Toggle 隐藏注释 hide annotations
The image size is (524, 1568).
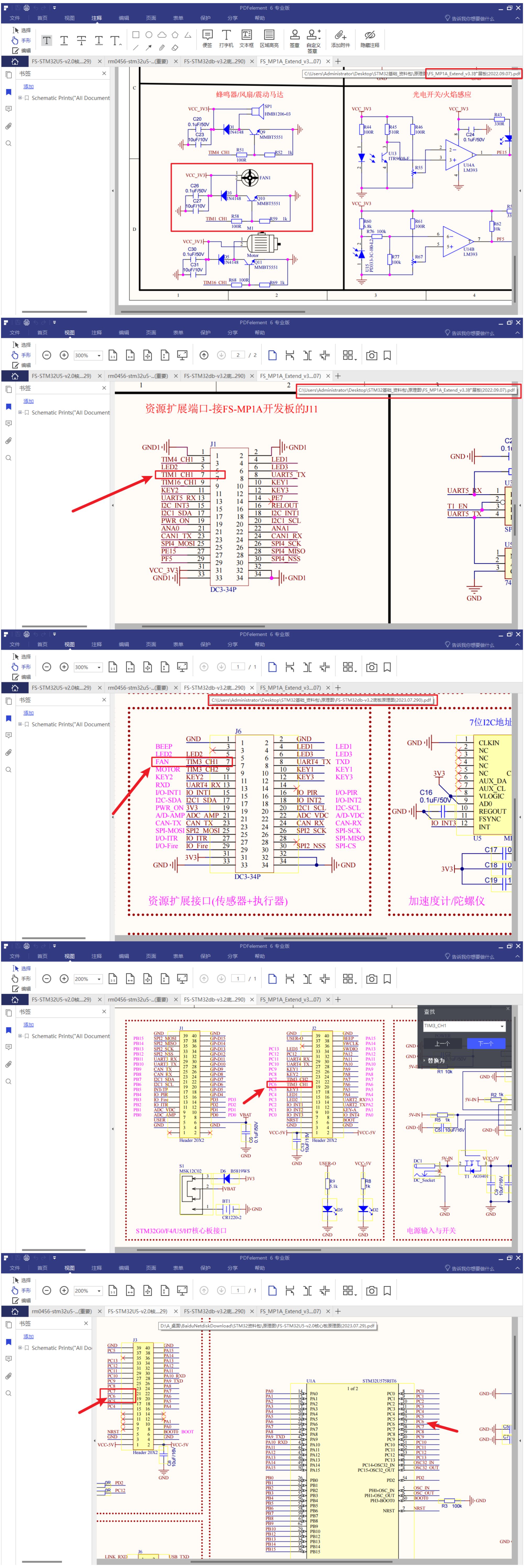pyautogui.click(x=369, y=38)
